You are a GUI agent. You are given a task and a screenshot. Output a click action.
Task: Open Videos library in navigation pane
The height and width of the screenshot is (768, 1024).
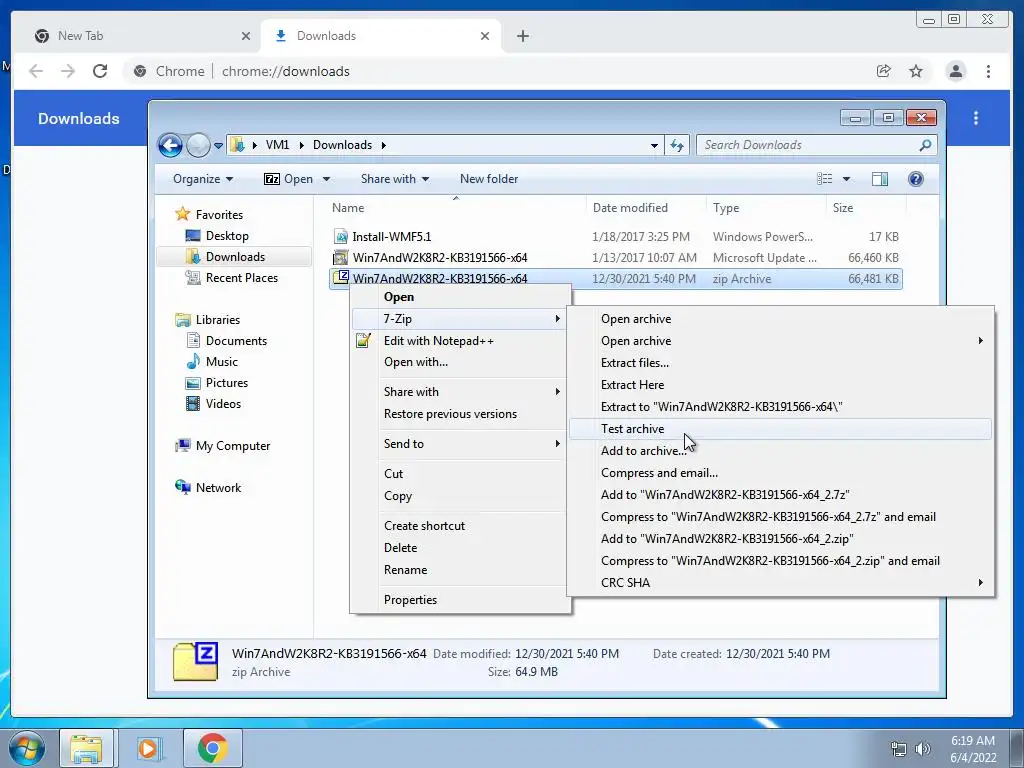coord(214,404)
